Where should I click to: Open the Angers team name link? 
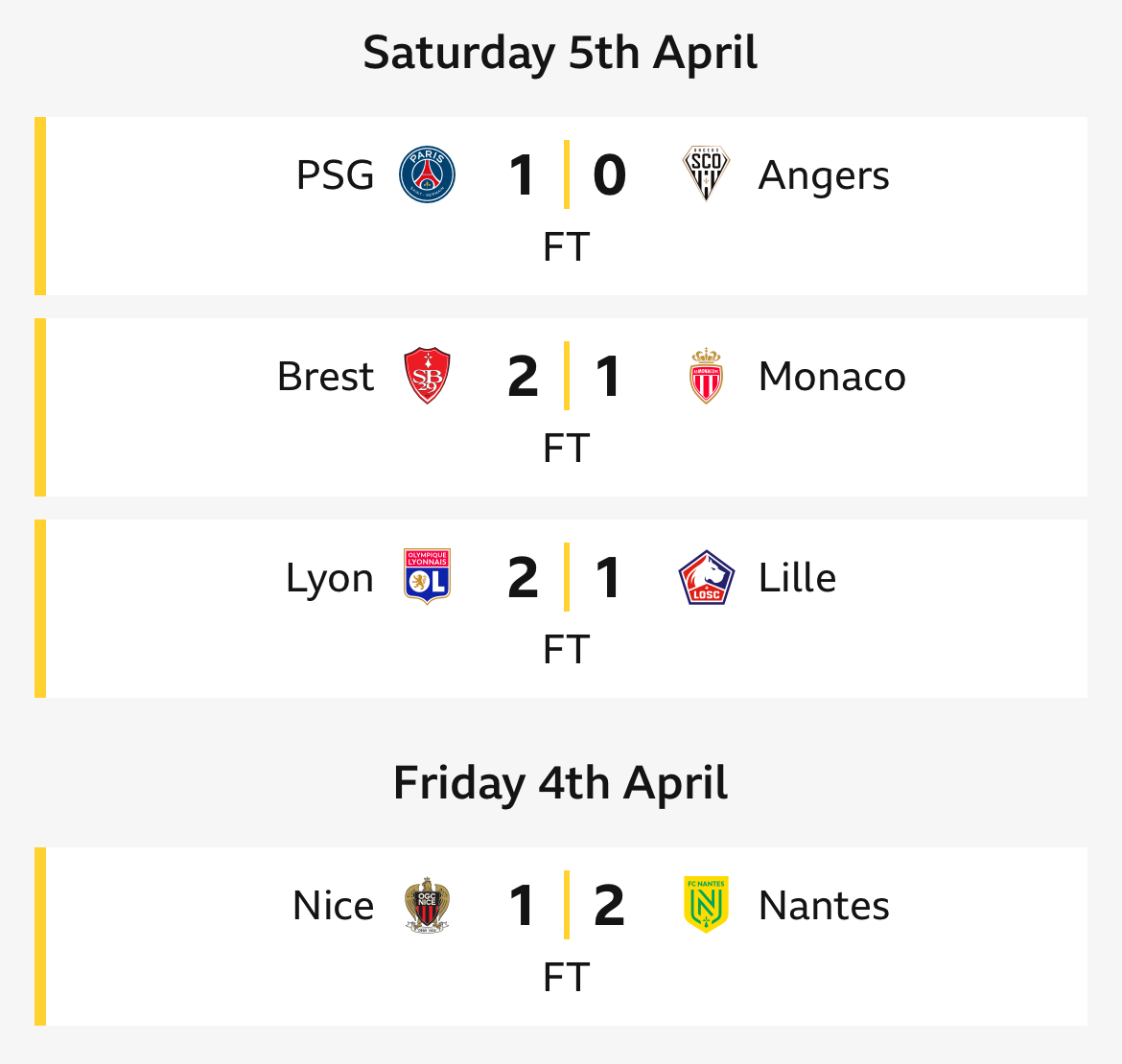pos(824,176)
